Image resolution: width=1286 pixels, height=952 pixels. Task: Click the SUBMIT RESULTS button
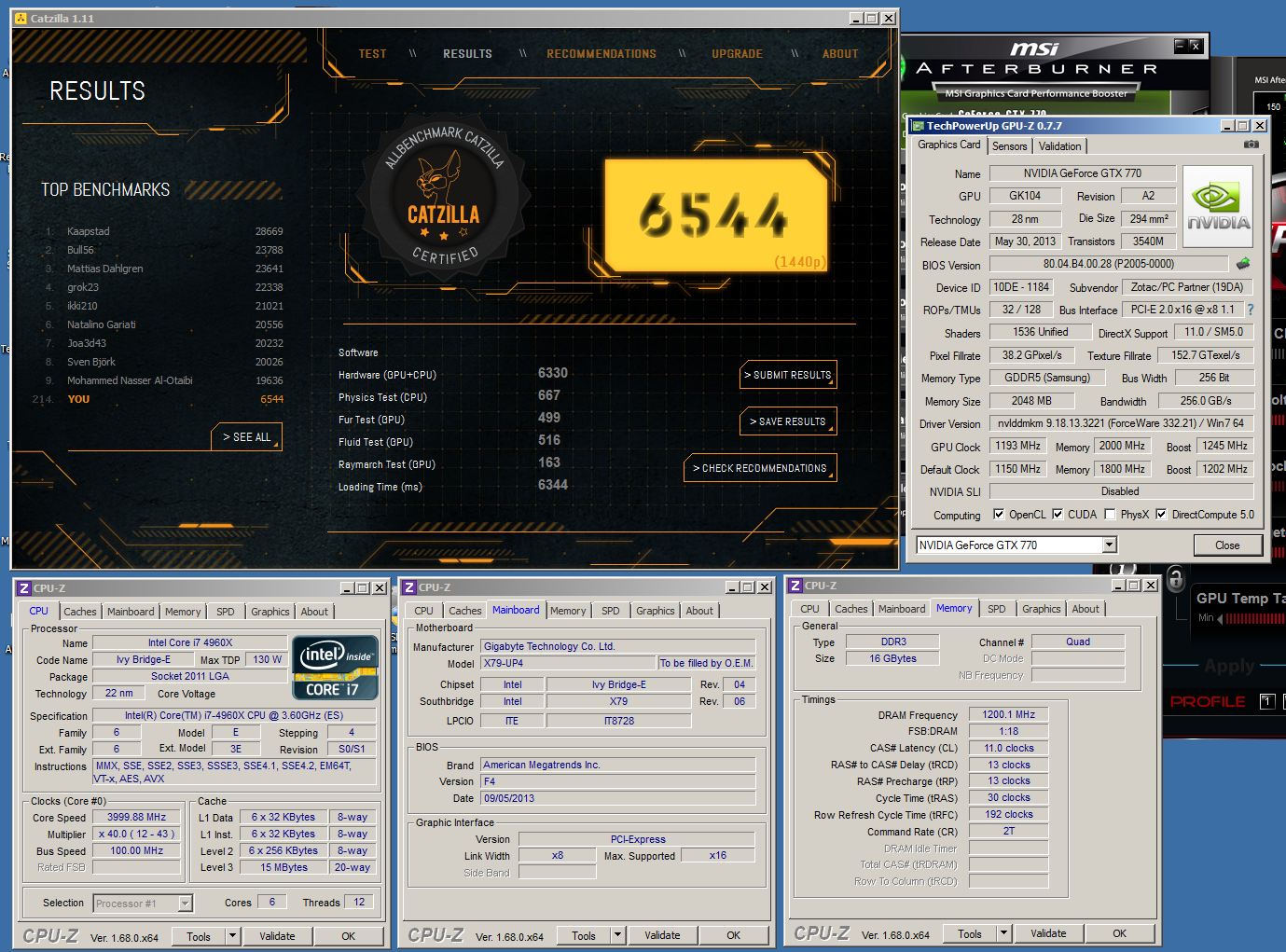788,375
